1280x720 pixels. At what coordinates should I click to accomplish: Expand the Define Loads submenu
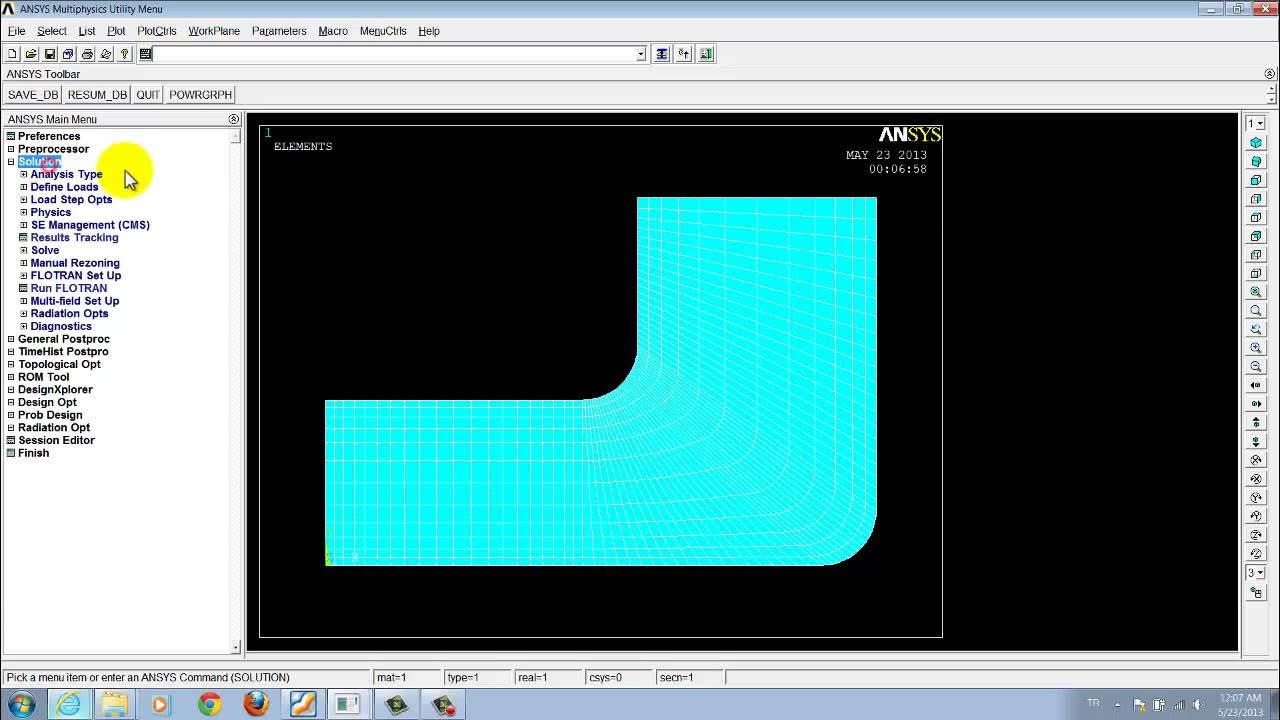[24, 187]
